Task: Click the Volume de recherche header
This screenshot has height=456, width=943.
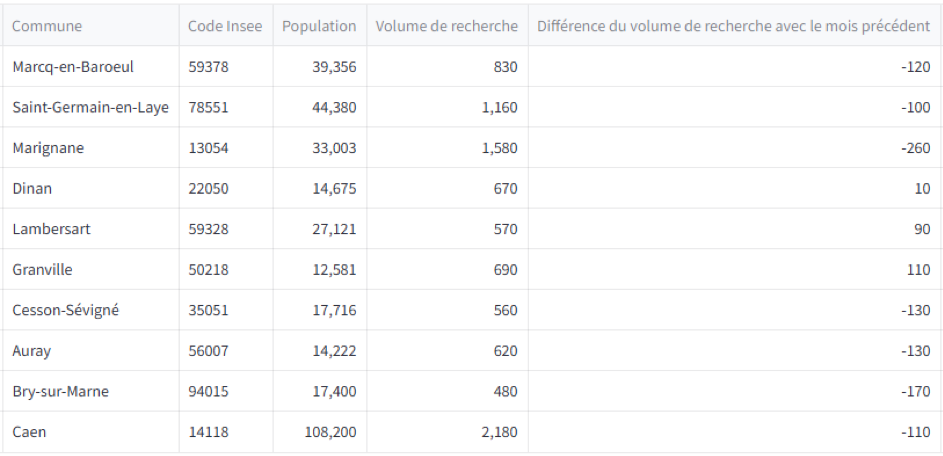Action: coord(447,26)
